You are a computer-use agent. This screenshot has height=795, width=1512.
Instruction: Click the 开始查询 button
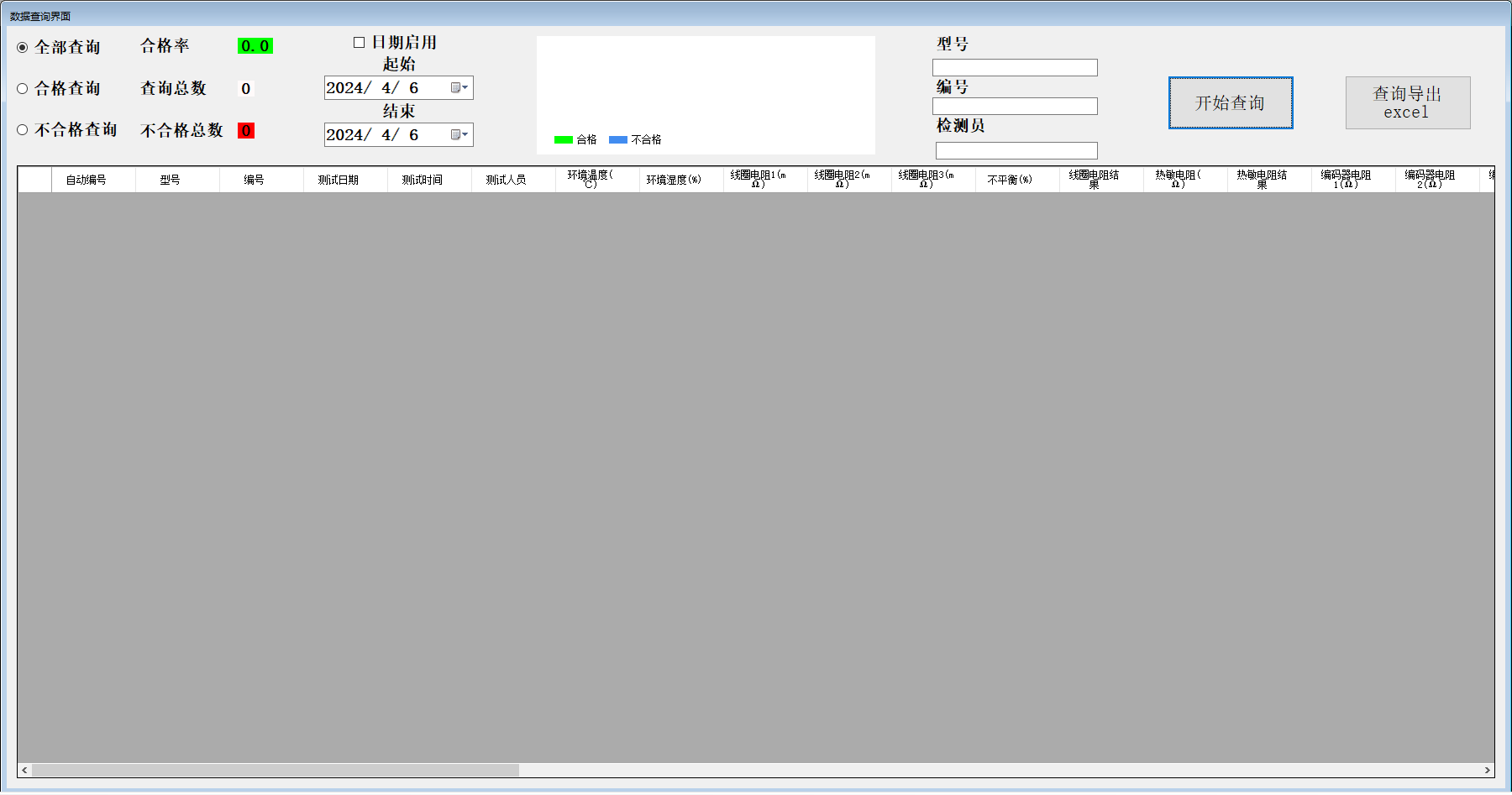coord(1230,103)
